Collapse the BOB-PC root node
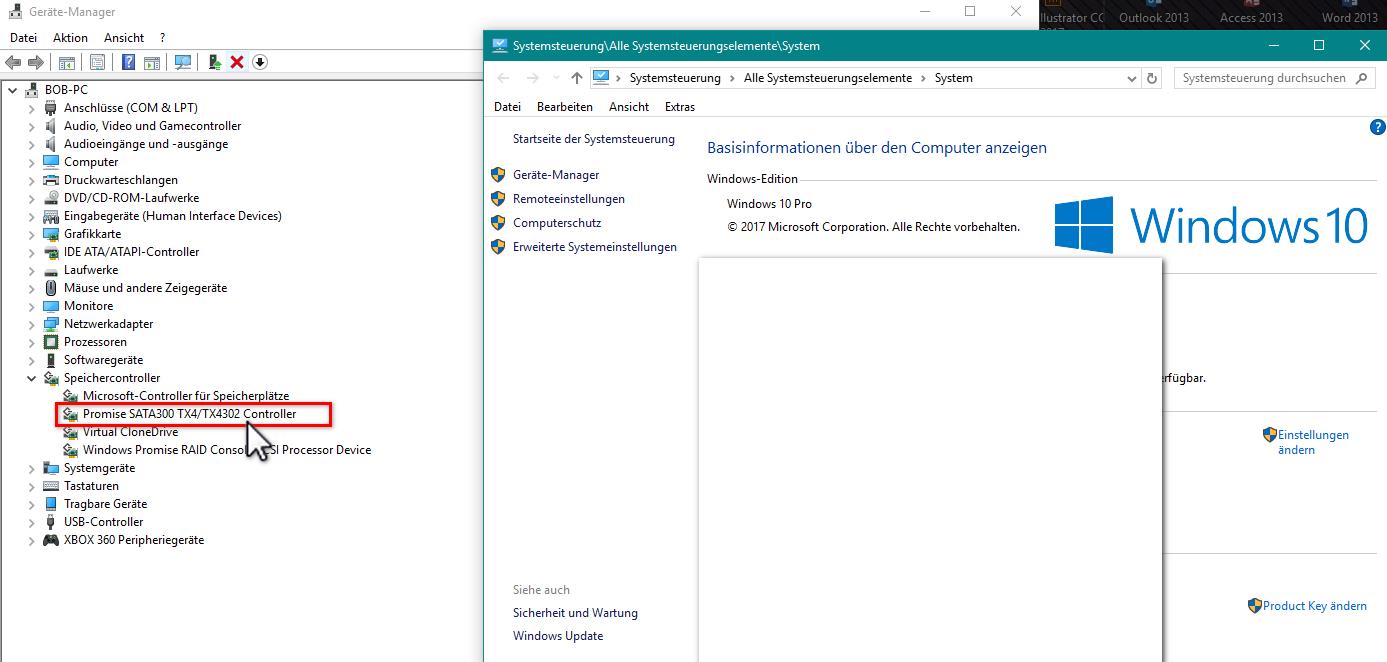This screenshot has width=1387, height=662. point(12,90)
